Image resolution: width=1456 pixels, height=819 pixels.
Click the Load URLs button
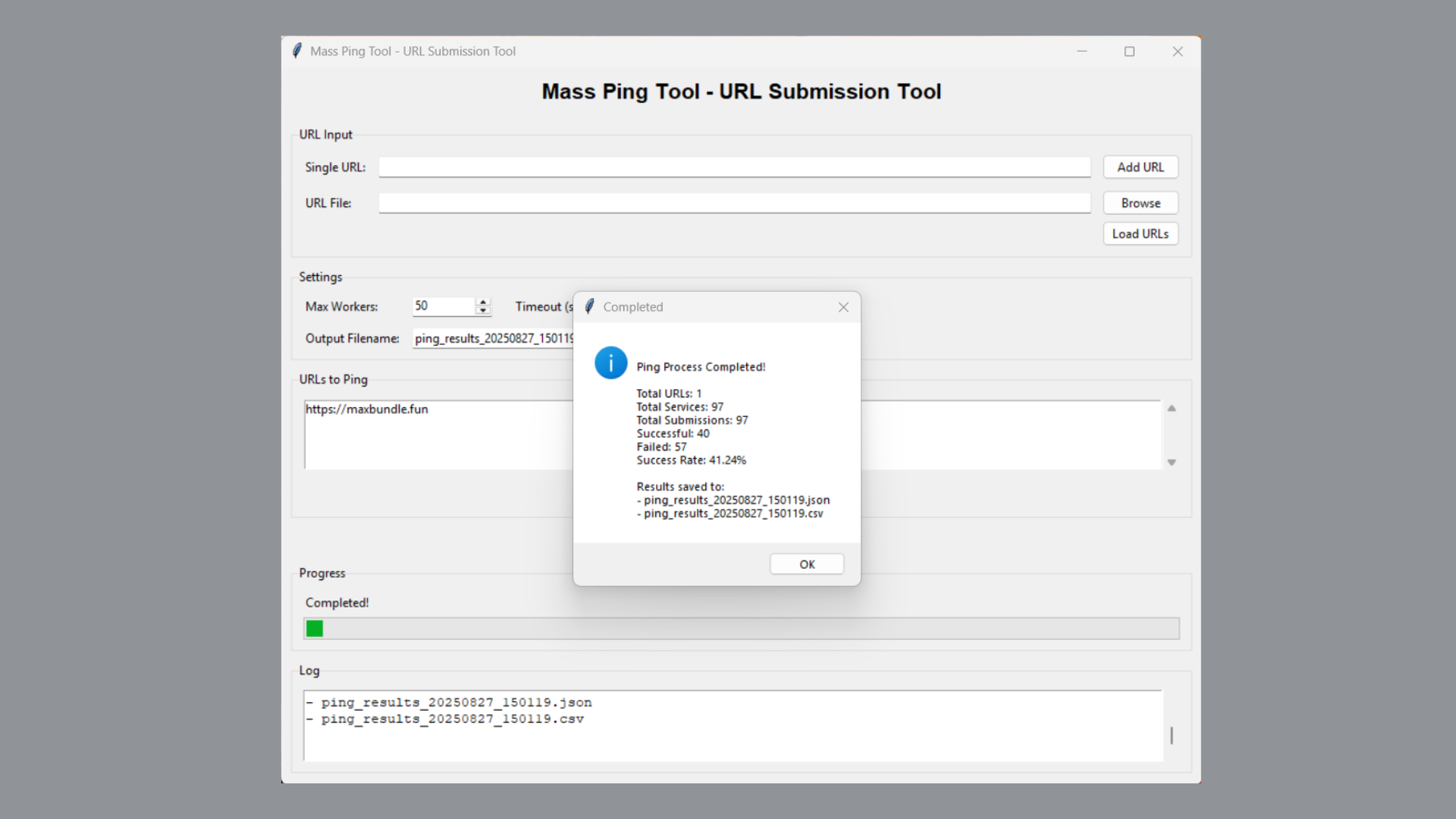[x=1140, y=234]
